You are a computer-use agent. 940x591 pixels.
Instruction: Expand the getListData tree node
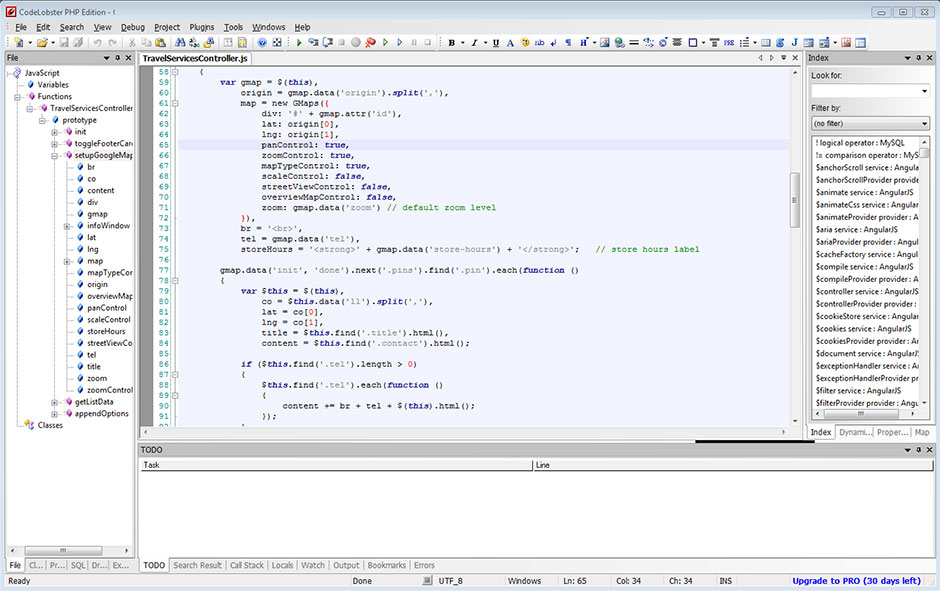click(x=55, y=402)
